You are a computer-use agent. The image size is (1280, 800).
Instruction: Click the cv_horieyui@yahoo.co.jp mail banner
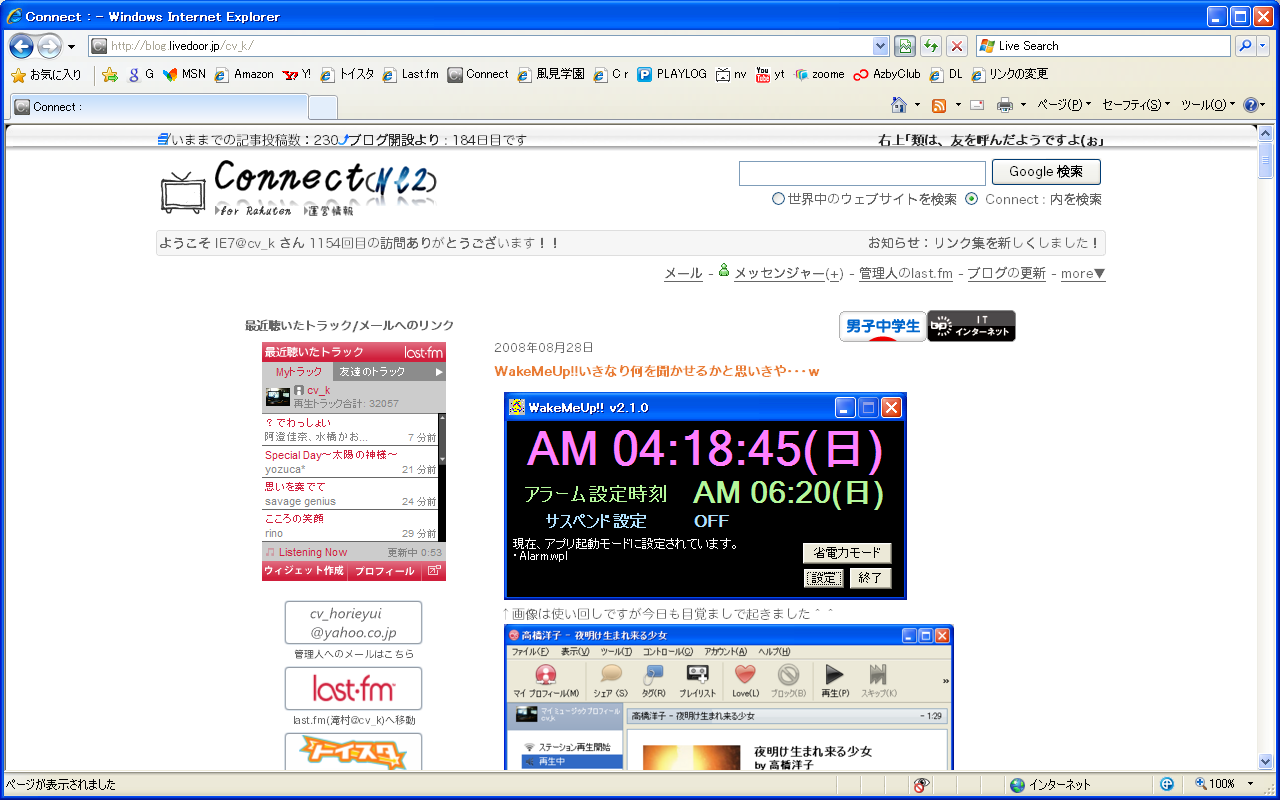pyautogui.click(x=353, y=622)
